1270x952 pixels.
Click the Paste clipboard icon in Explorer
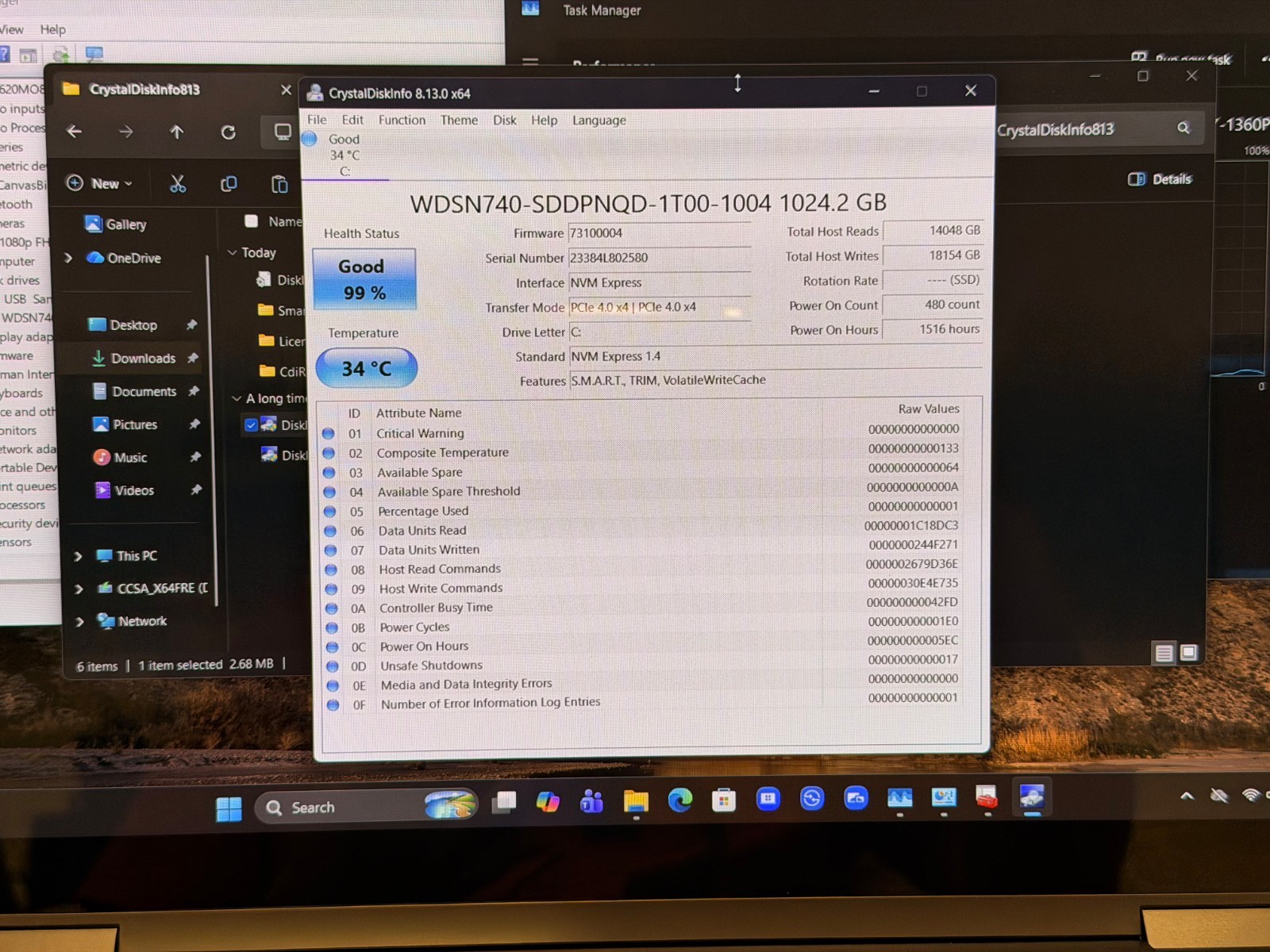[279, 184]
